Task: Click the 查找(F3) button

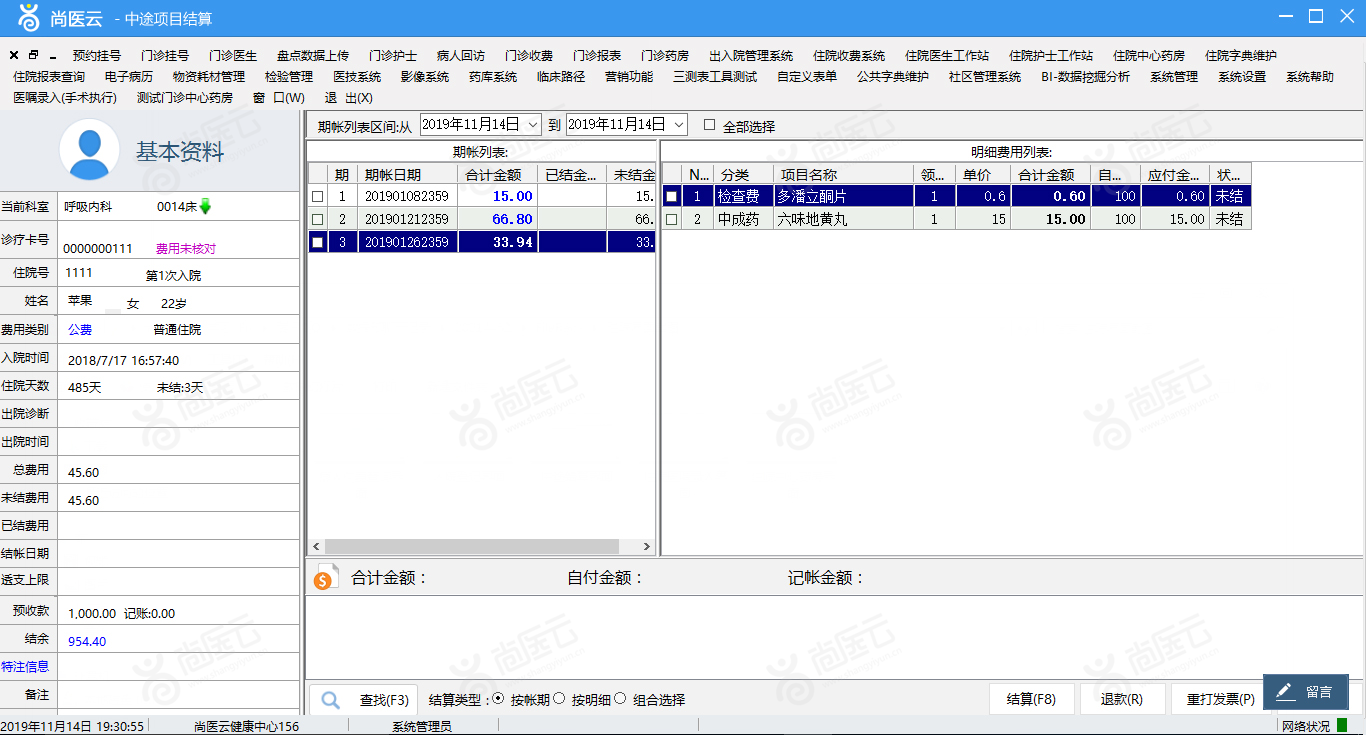Action: tap(364, 699)
